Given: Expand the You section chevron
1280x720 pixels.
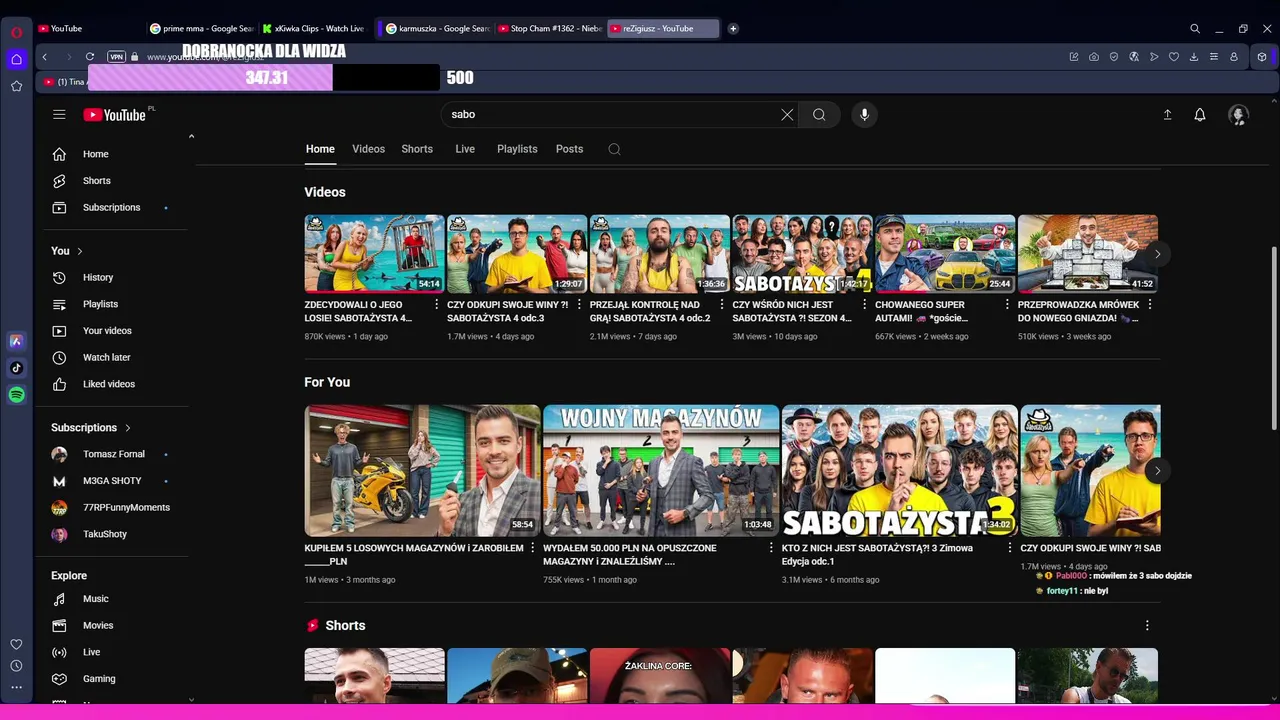Looking at the screenshot, I should (x=80, y=251).
